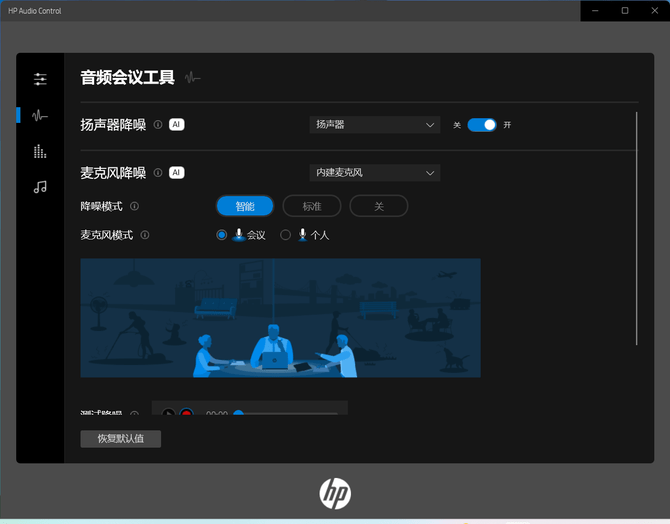Click the 扬声器降噪 section label
The width and height of the screenshot is (670, 524).
113,124
